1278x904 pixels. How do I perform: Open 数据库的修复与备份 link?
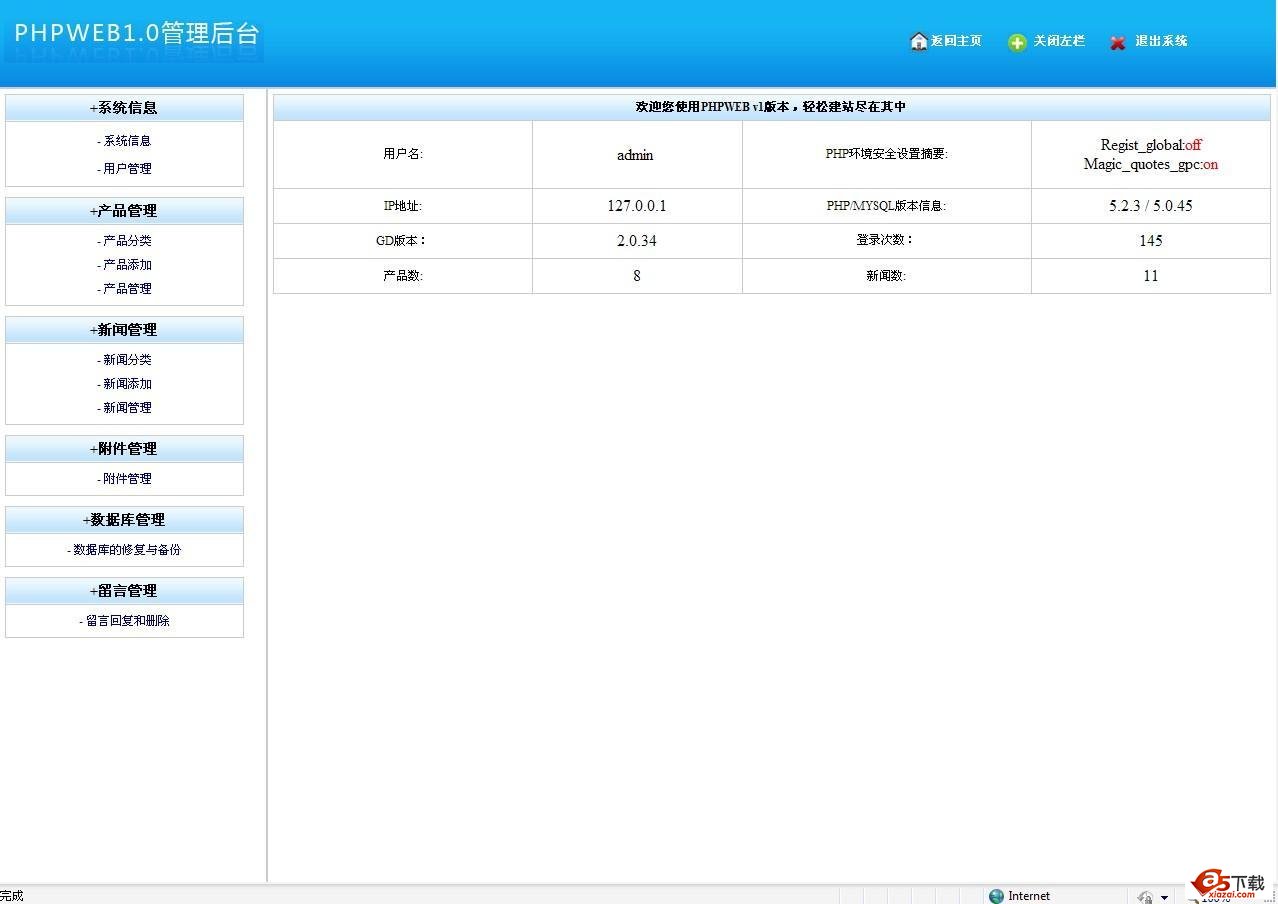[125, 550]
